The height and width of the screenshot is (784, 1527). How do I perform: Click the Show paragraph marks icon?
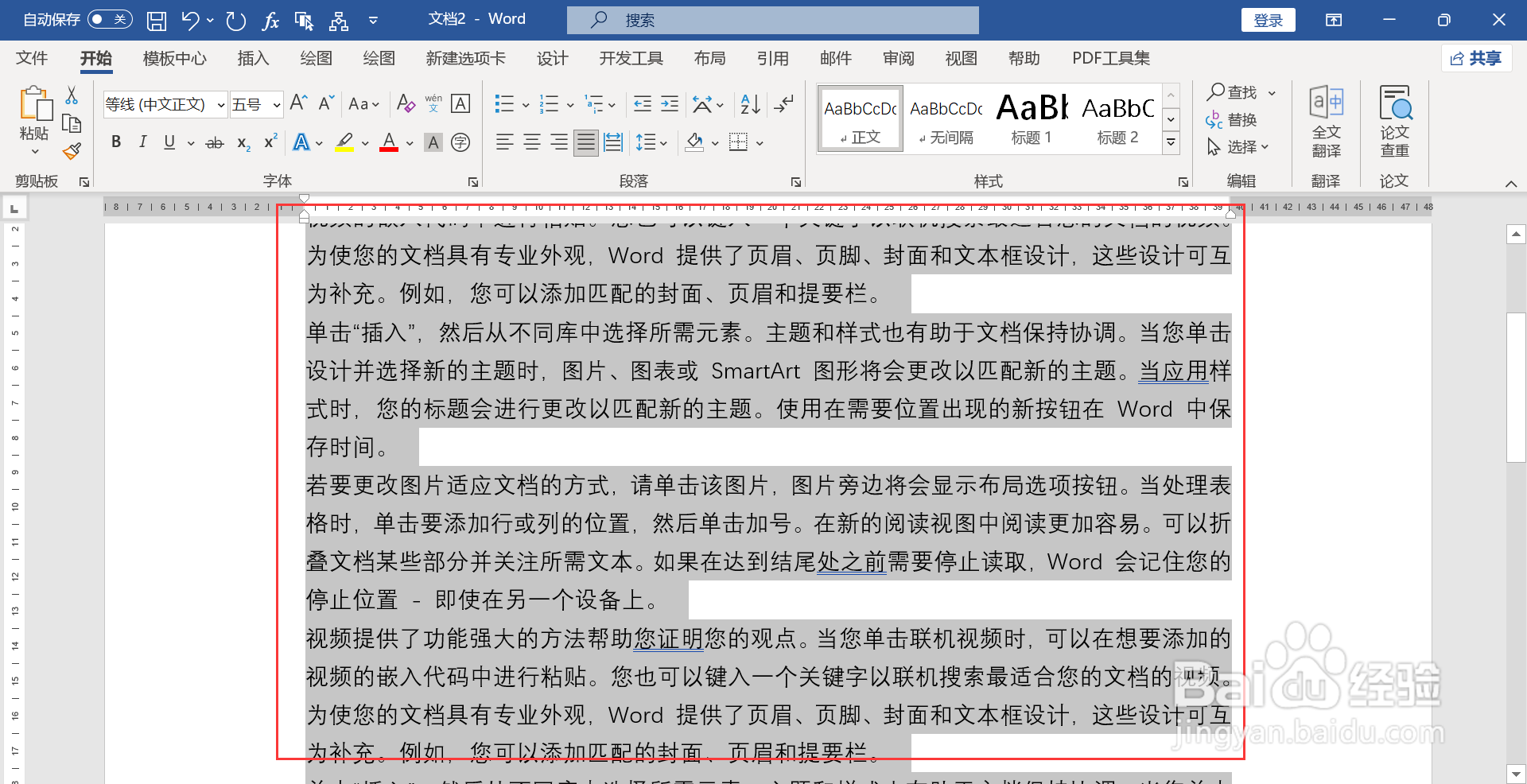pos(784,103)
